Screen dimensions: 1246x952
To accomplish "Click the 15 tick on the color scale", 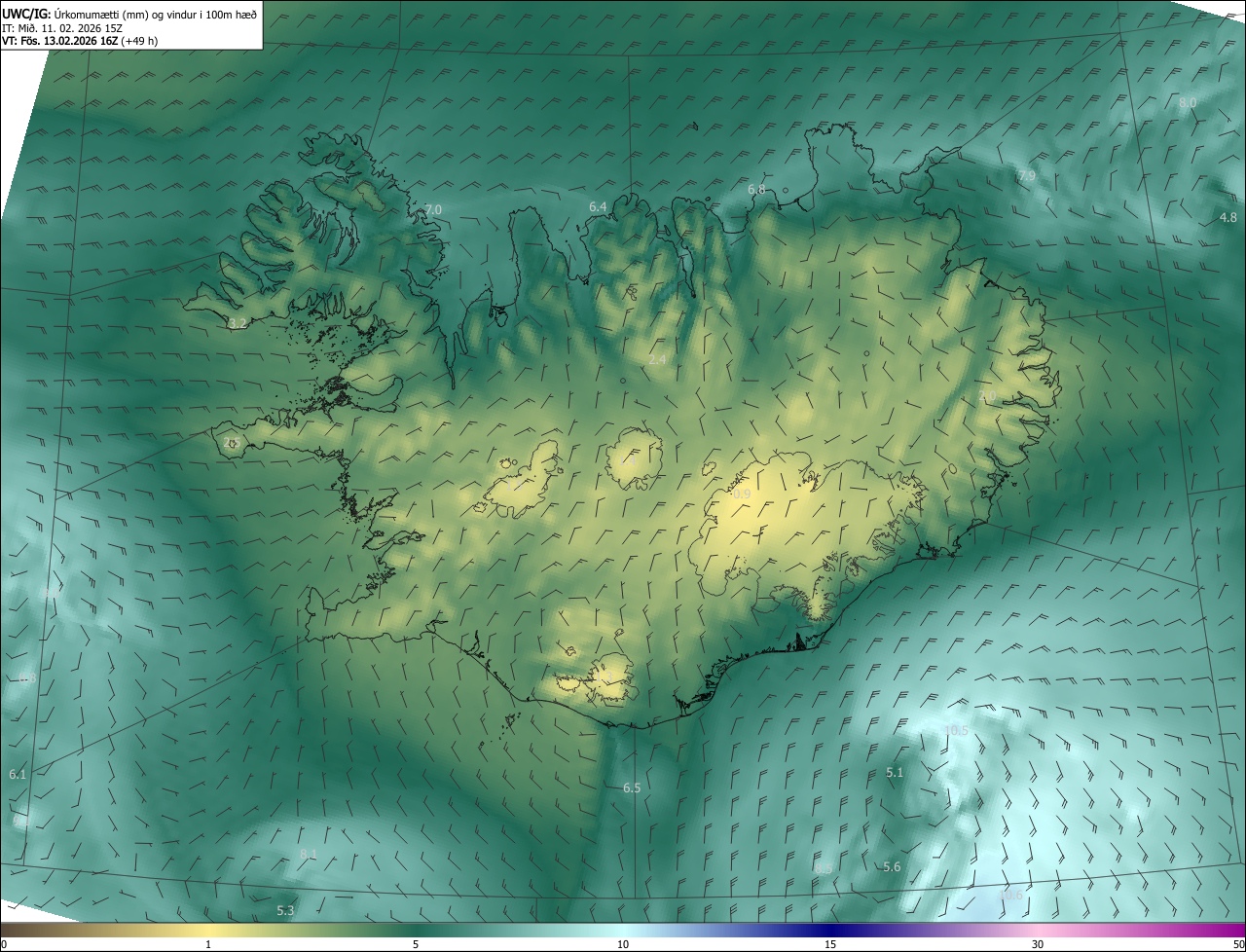I will [x=830, y=944].
